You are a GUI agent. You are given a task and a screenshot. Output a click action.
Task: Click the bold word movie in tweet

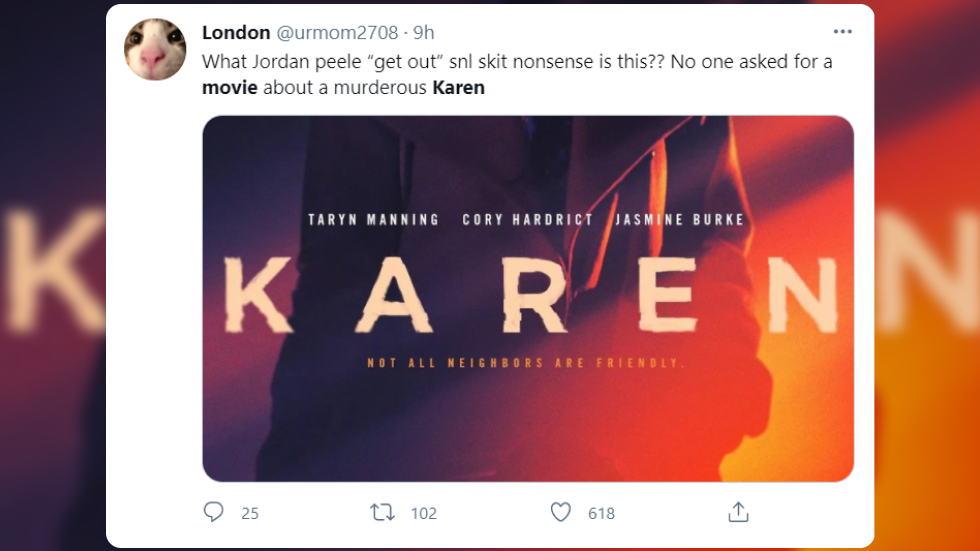230,88
